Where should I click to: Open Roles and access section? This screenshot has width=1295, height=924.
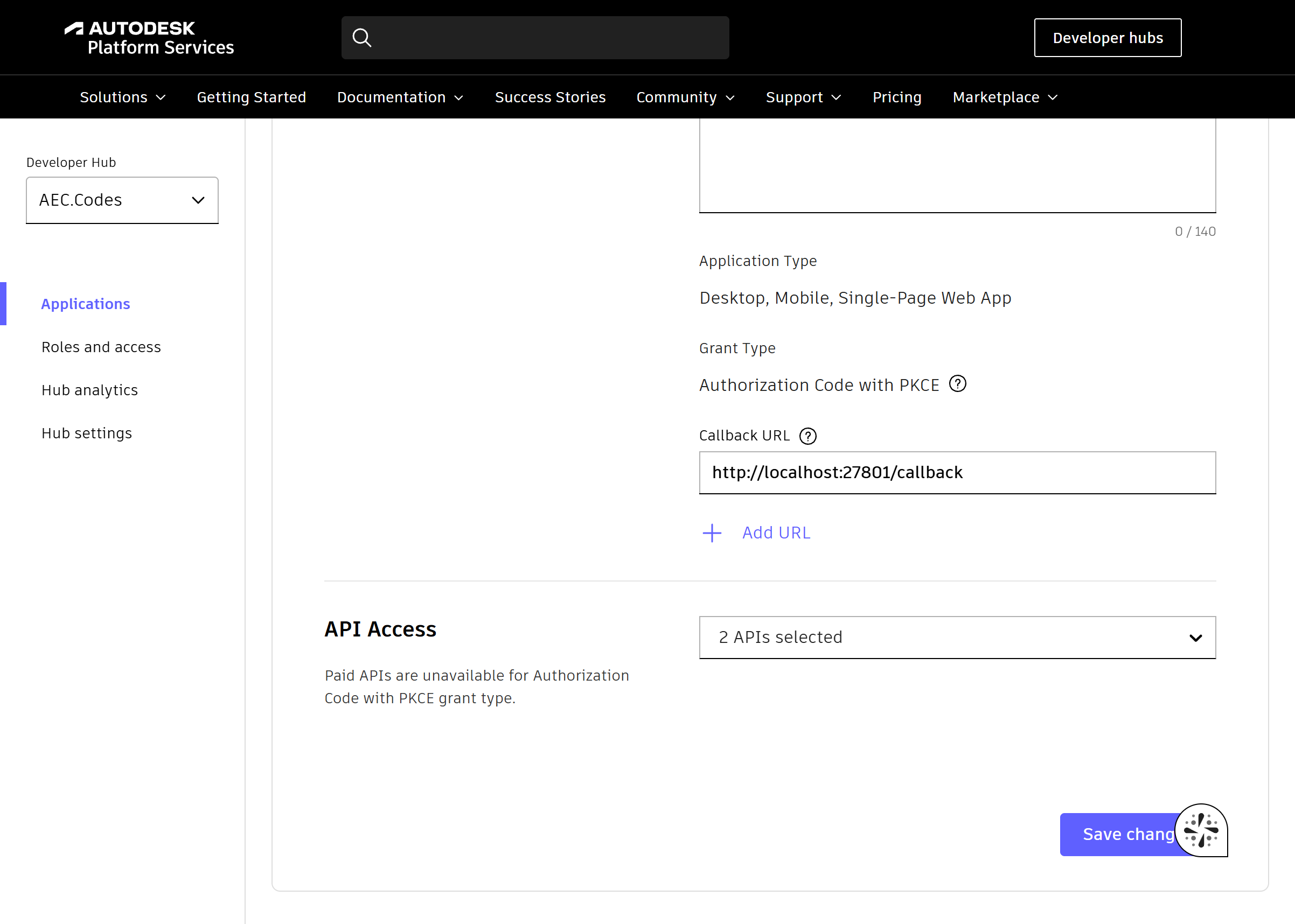[x=101, y=347]
